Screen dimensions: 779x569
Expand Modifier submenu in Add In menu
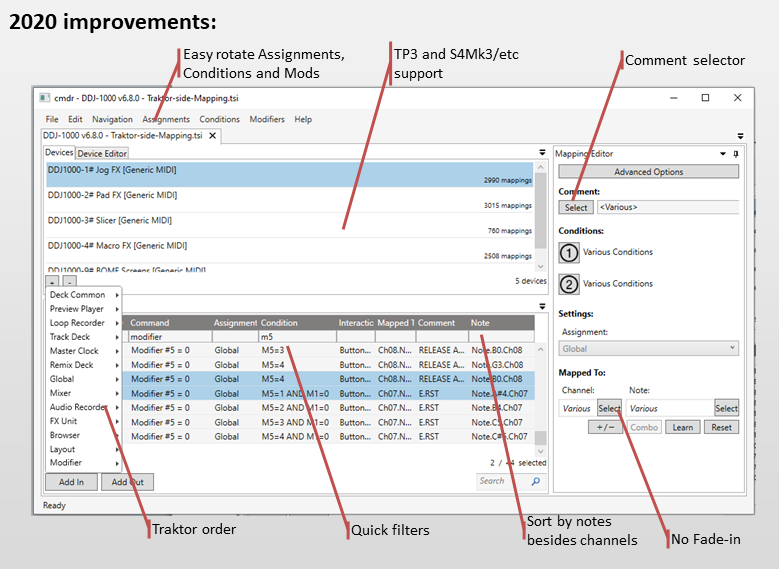coord(83,463)
